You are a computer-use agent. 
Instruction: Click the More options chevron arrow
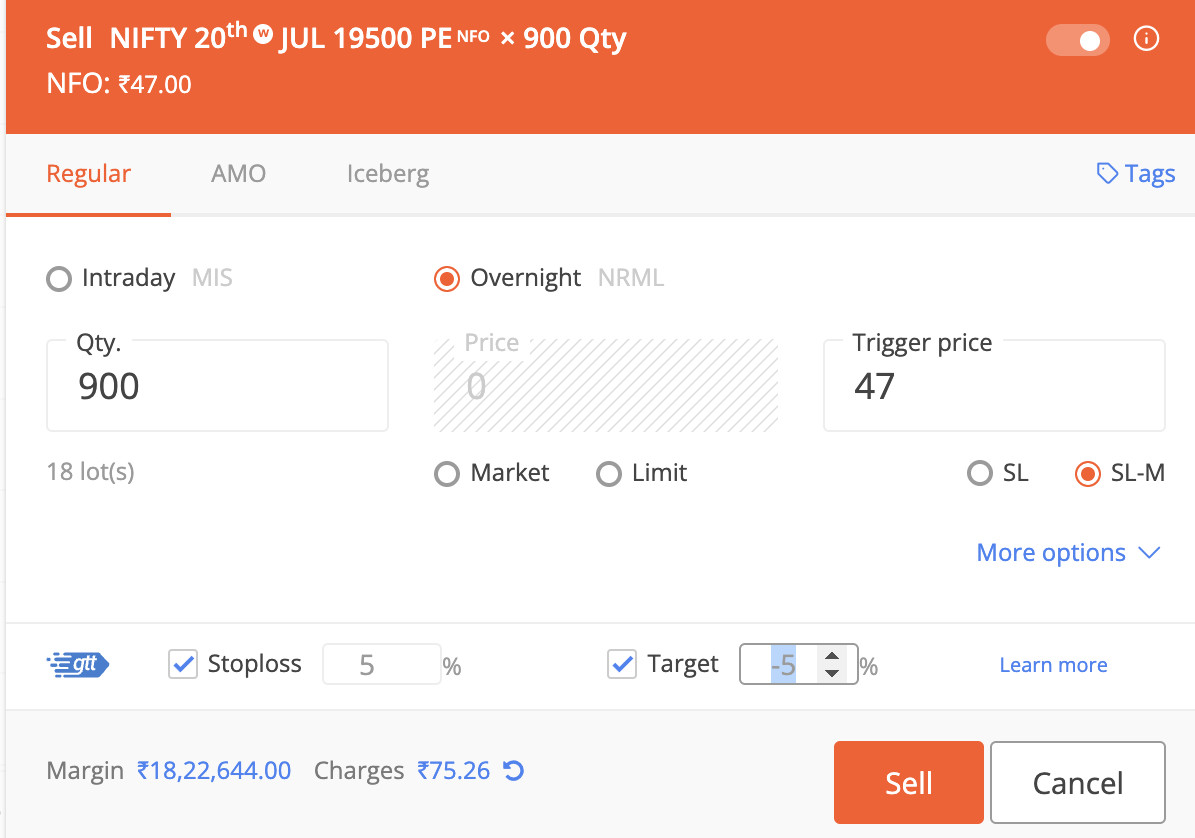point(1149,553)
